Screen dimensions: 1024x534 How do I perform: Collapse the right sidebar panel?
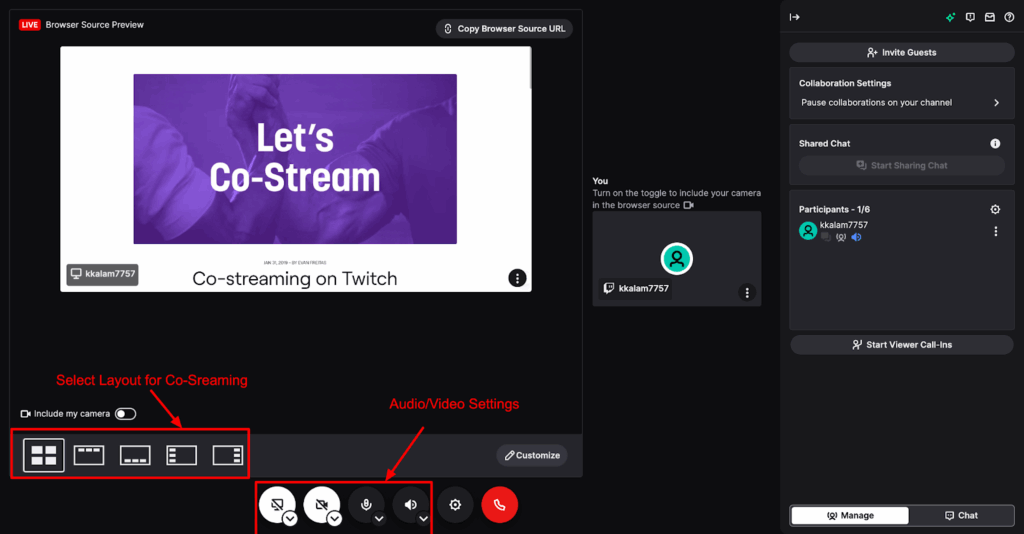(x=795, y=17)
